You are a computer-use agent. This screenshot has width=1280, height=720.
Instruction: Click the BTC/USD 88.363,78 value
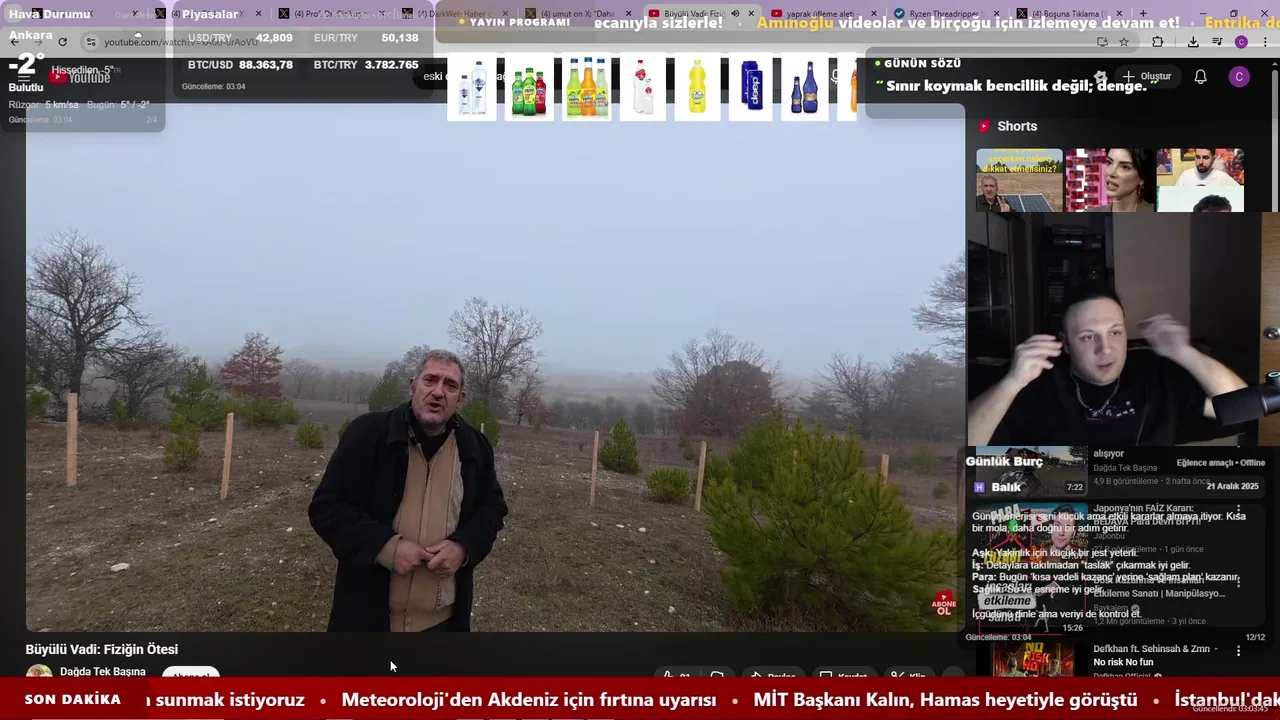[x=266, y=64]
